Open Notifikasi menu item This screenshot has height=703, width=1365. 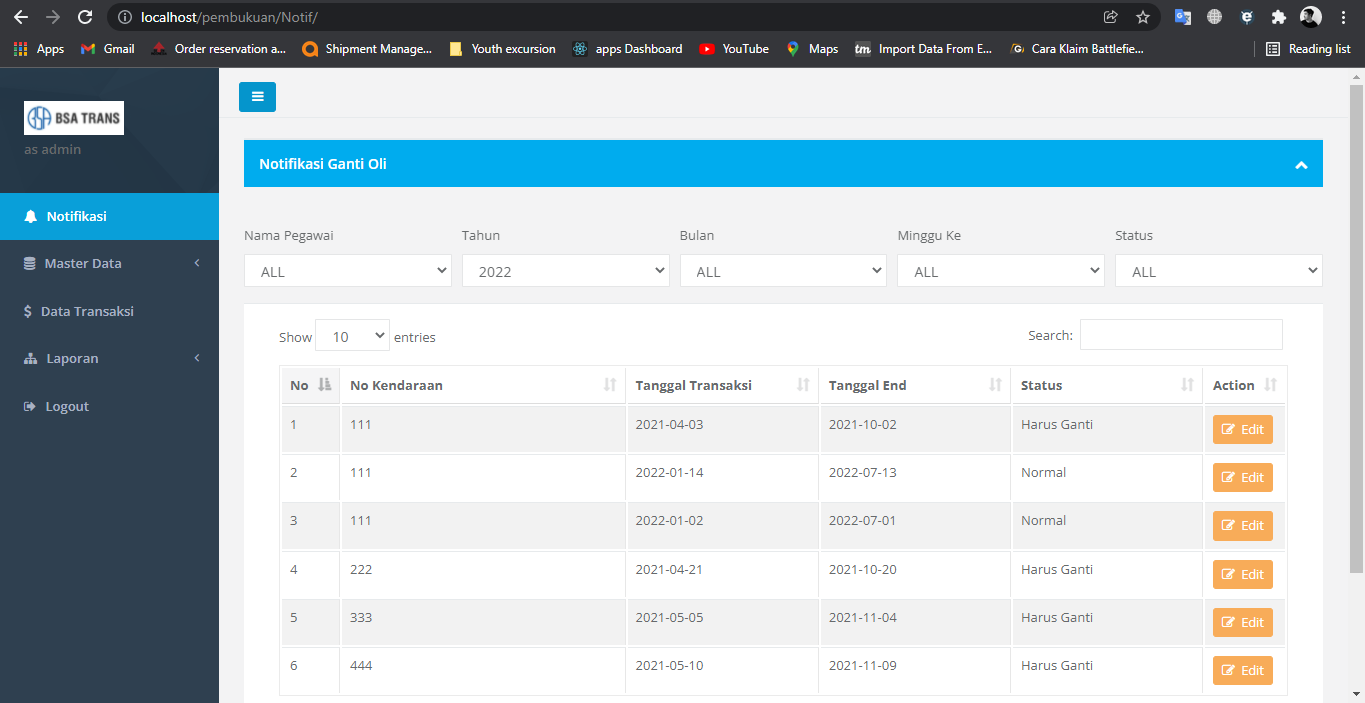coord(109,216)
